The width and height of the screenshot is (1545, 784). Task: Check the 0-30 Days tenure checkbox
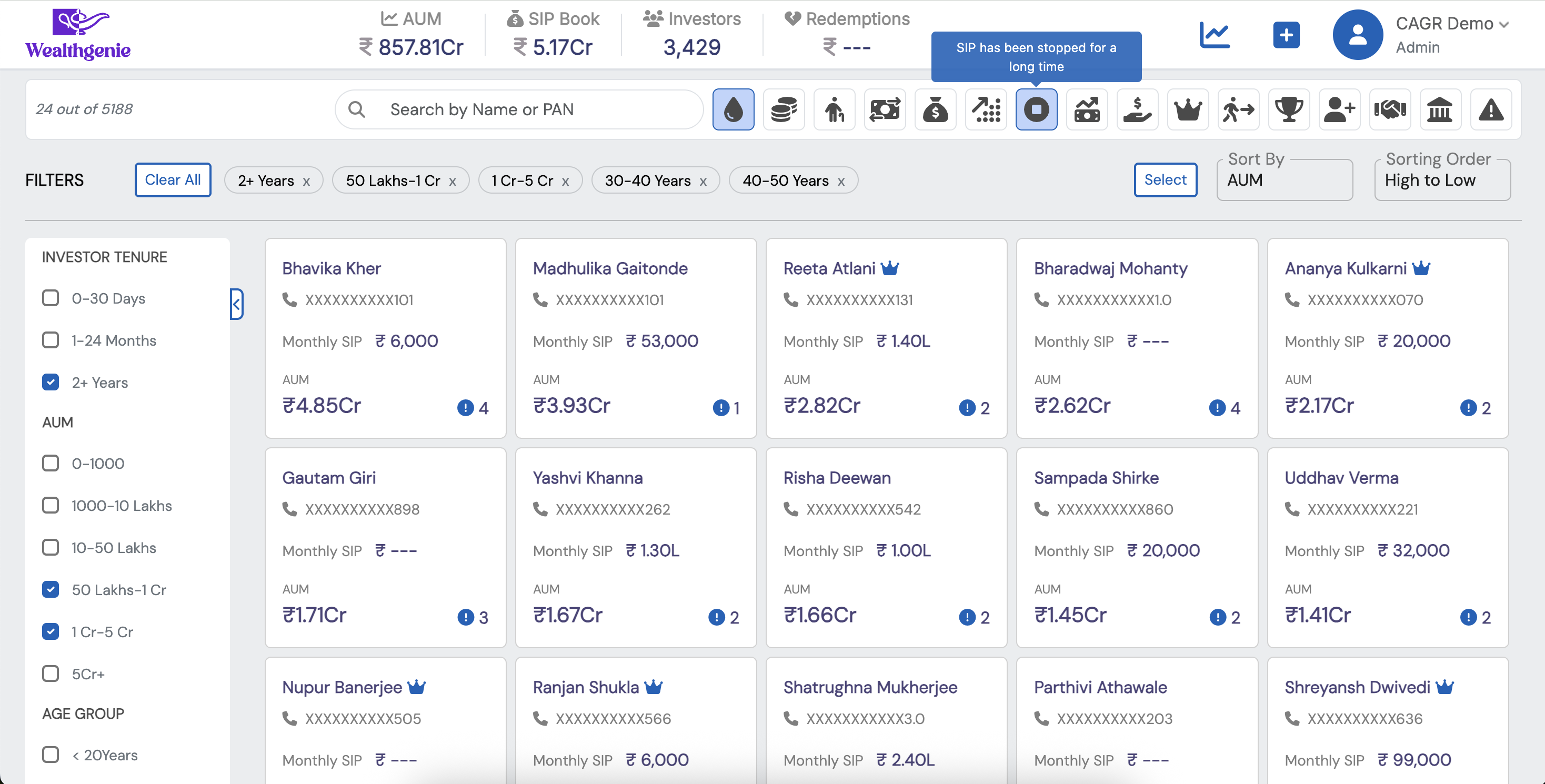[51, 298]
